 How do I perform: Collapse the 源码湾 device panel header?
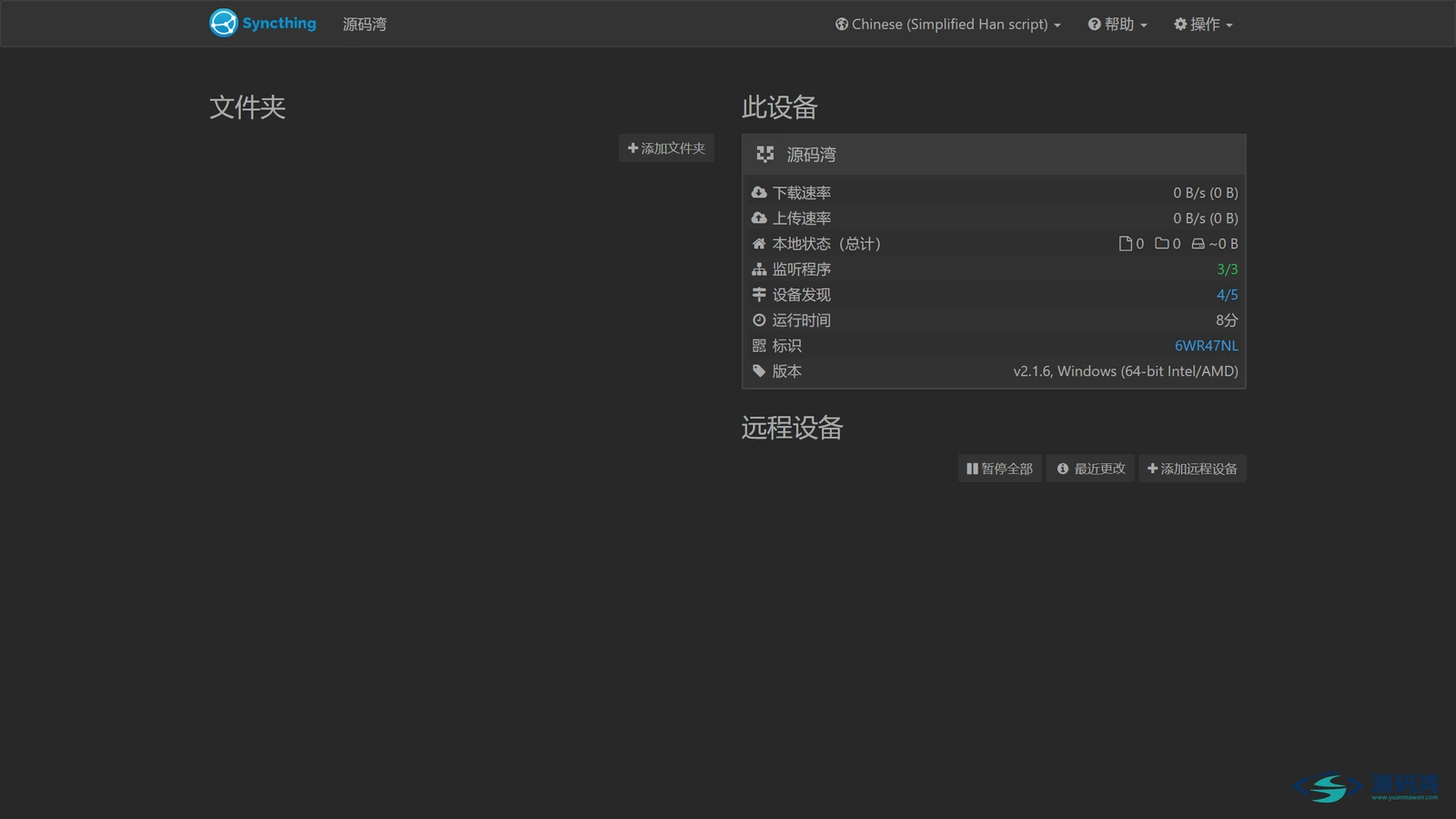click(994, 155)
